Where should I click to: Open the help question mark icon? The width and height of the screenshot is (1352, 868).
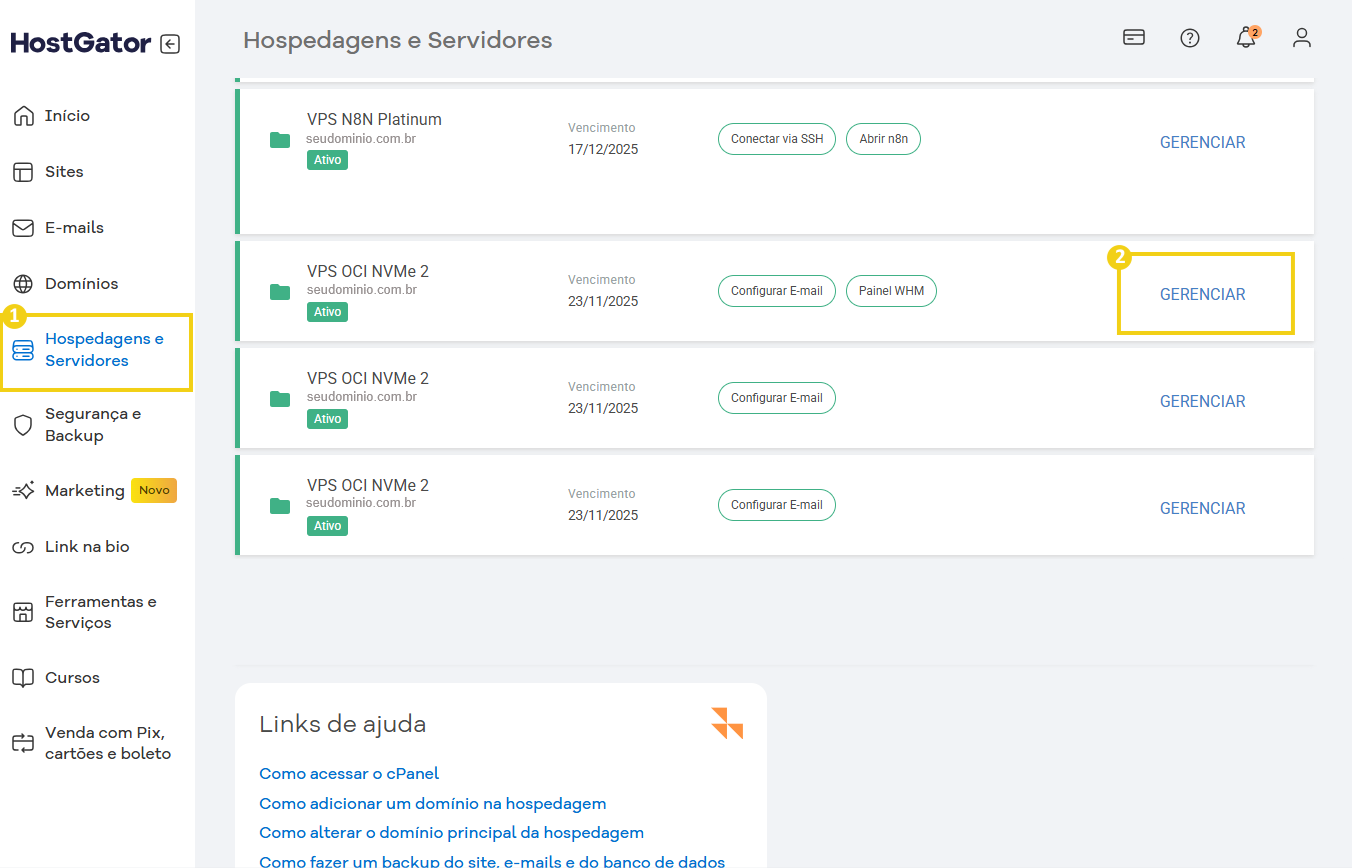pos(1189,37)
